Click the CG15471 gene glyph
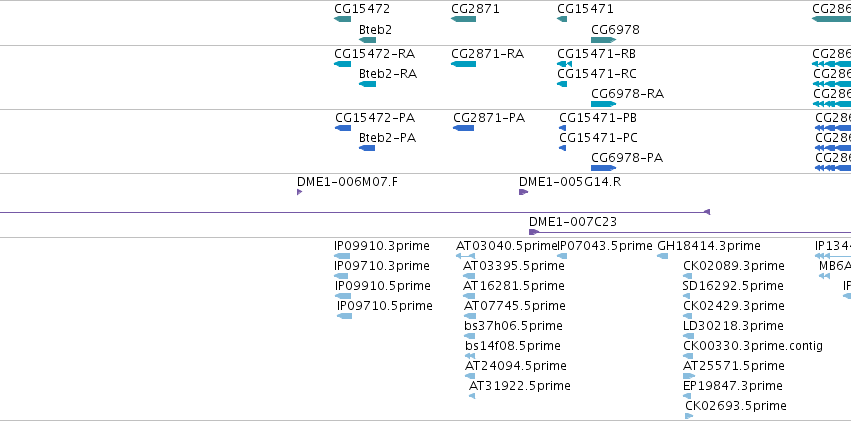Screen dimensions: 851x421 coord(562,19)
